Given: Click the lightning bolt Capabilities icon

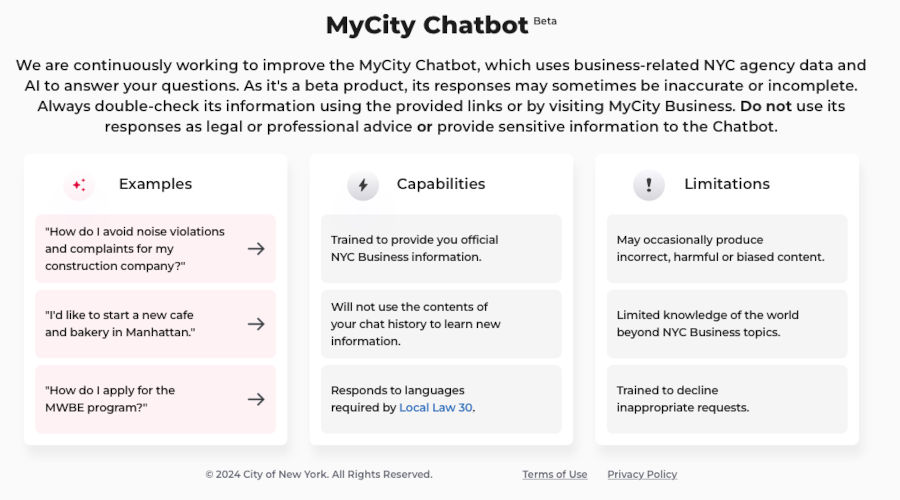Looking at the screenshot, I should (363, 185).
